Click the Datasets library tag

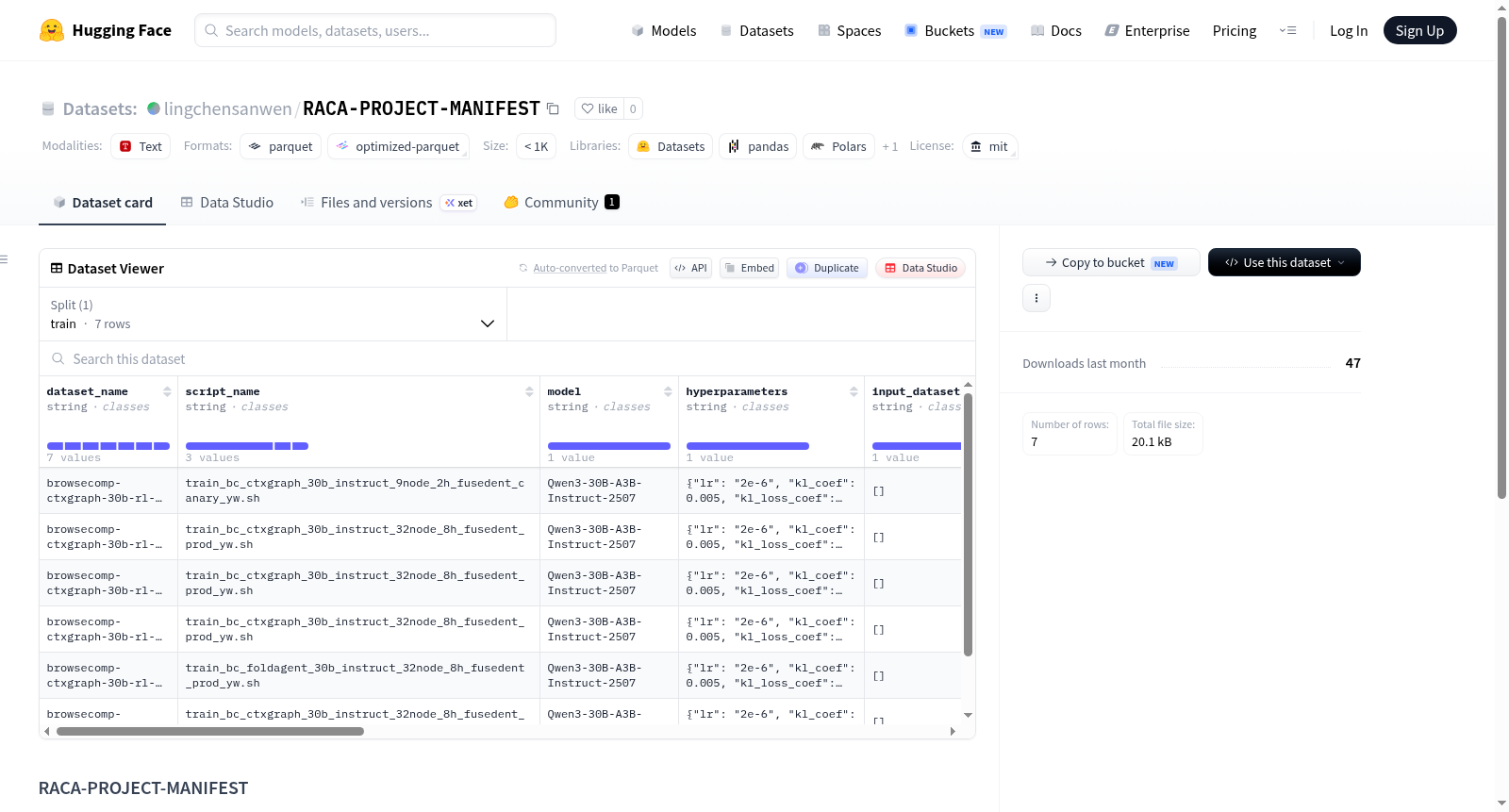coord(672,147)
